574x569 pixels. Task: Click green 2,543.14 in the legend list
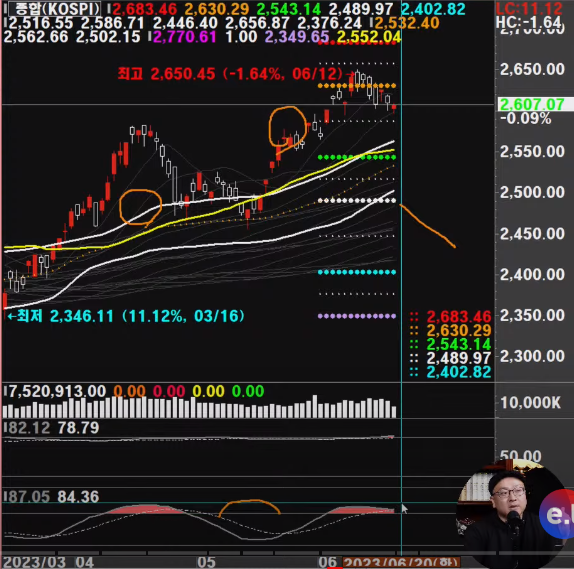coord(459,344)
